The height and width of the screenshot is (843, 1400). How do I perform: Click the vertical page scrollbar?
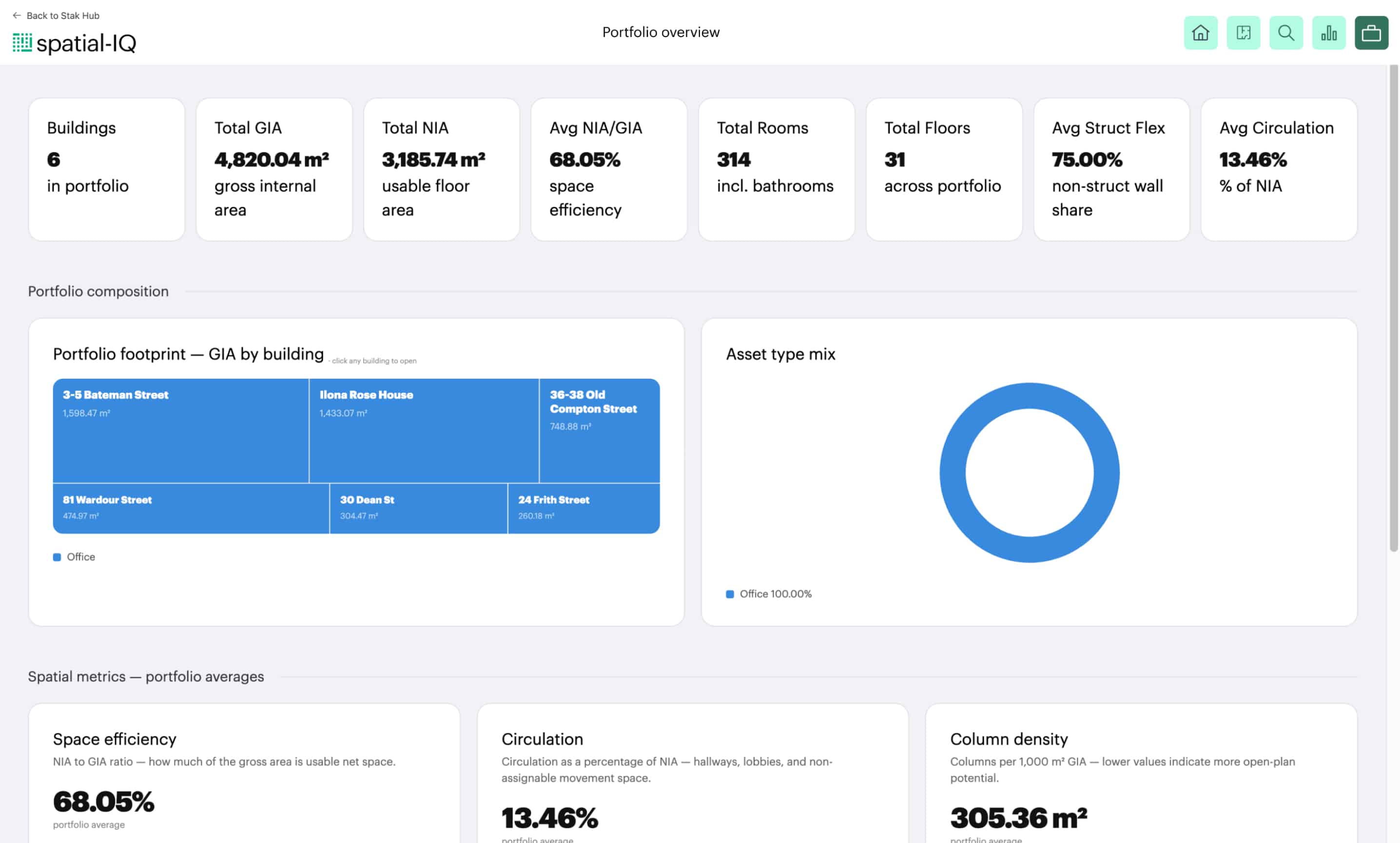1393,308
